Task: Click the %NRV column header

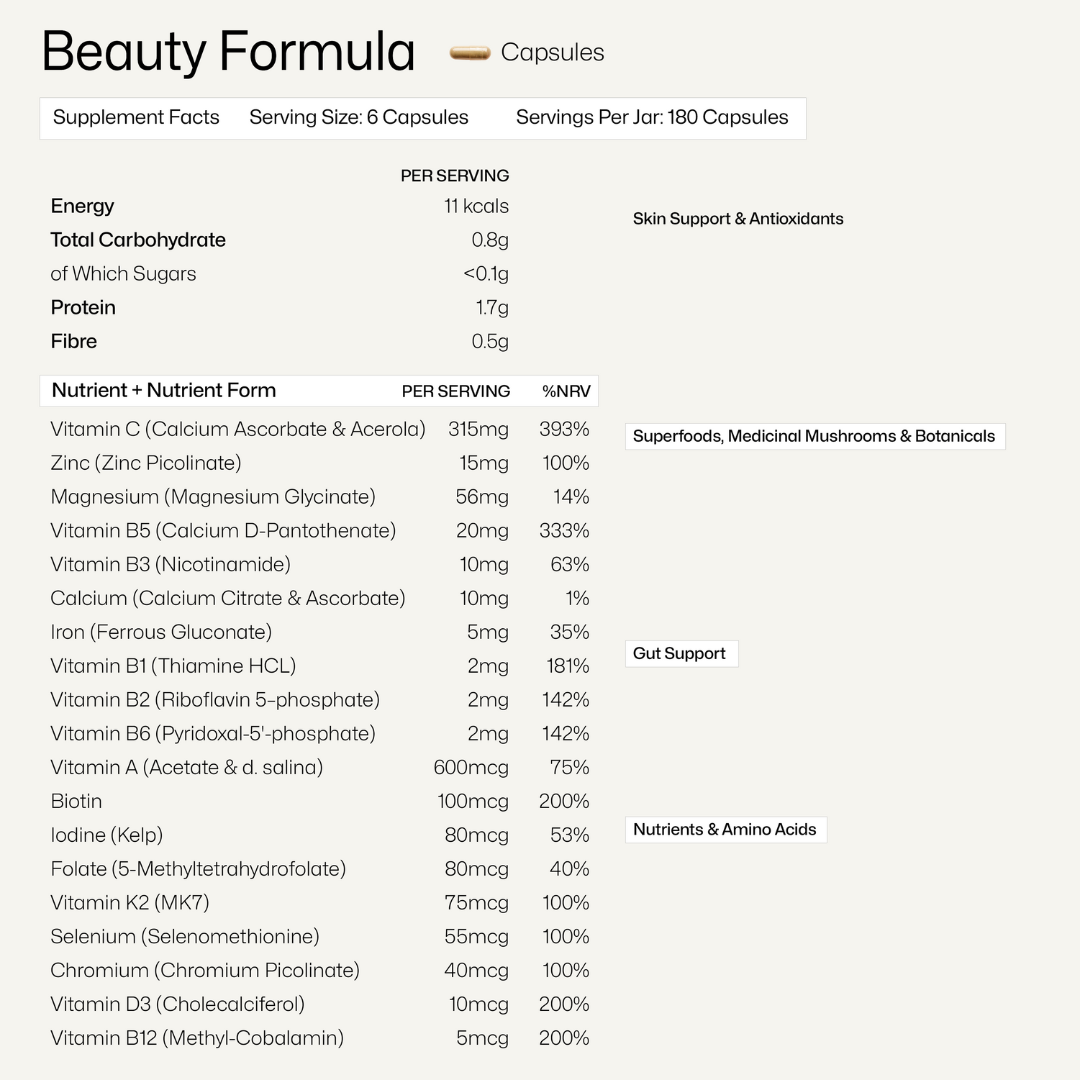Action: [565, 391]
